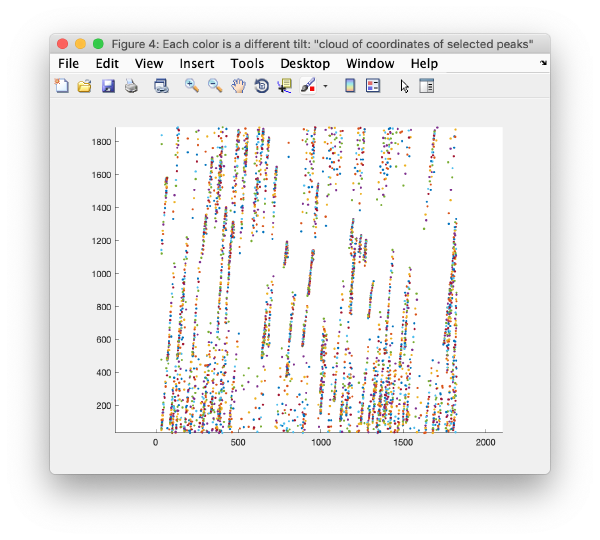This screenshot has height=540, width=600.
Task: Select the Rotate 3D tool
Action: (x=262, y=86)
